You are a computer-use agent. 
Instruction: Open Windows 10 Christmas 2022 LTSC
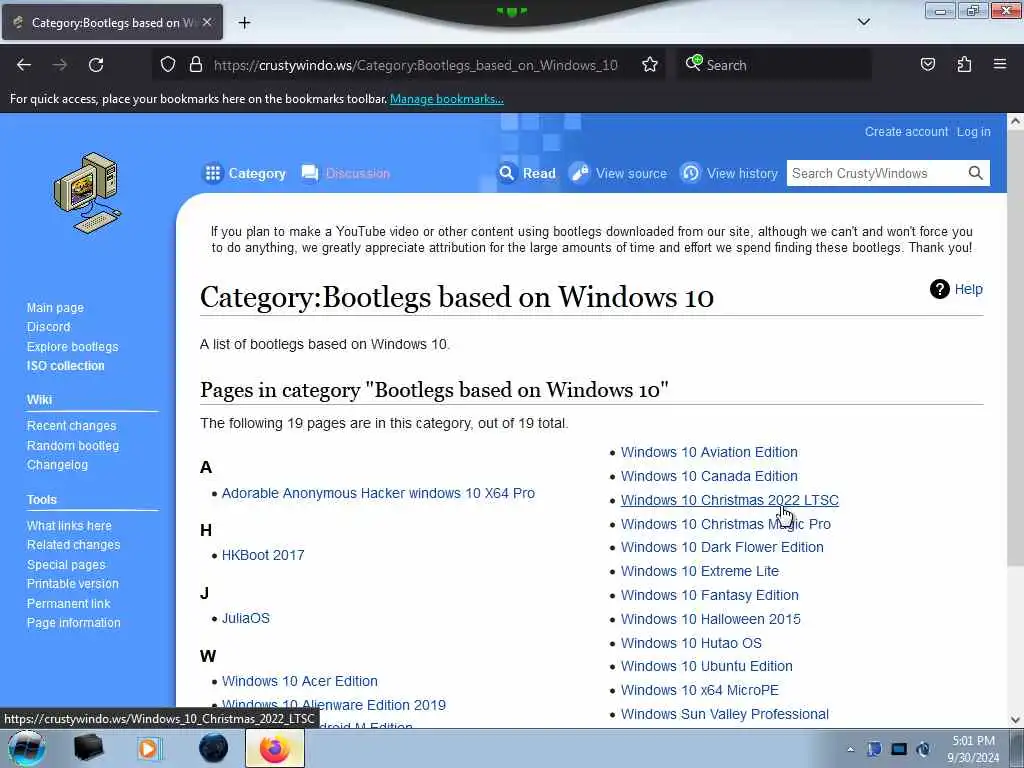[x=729, y=500]
